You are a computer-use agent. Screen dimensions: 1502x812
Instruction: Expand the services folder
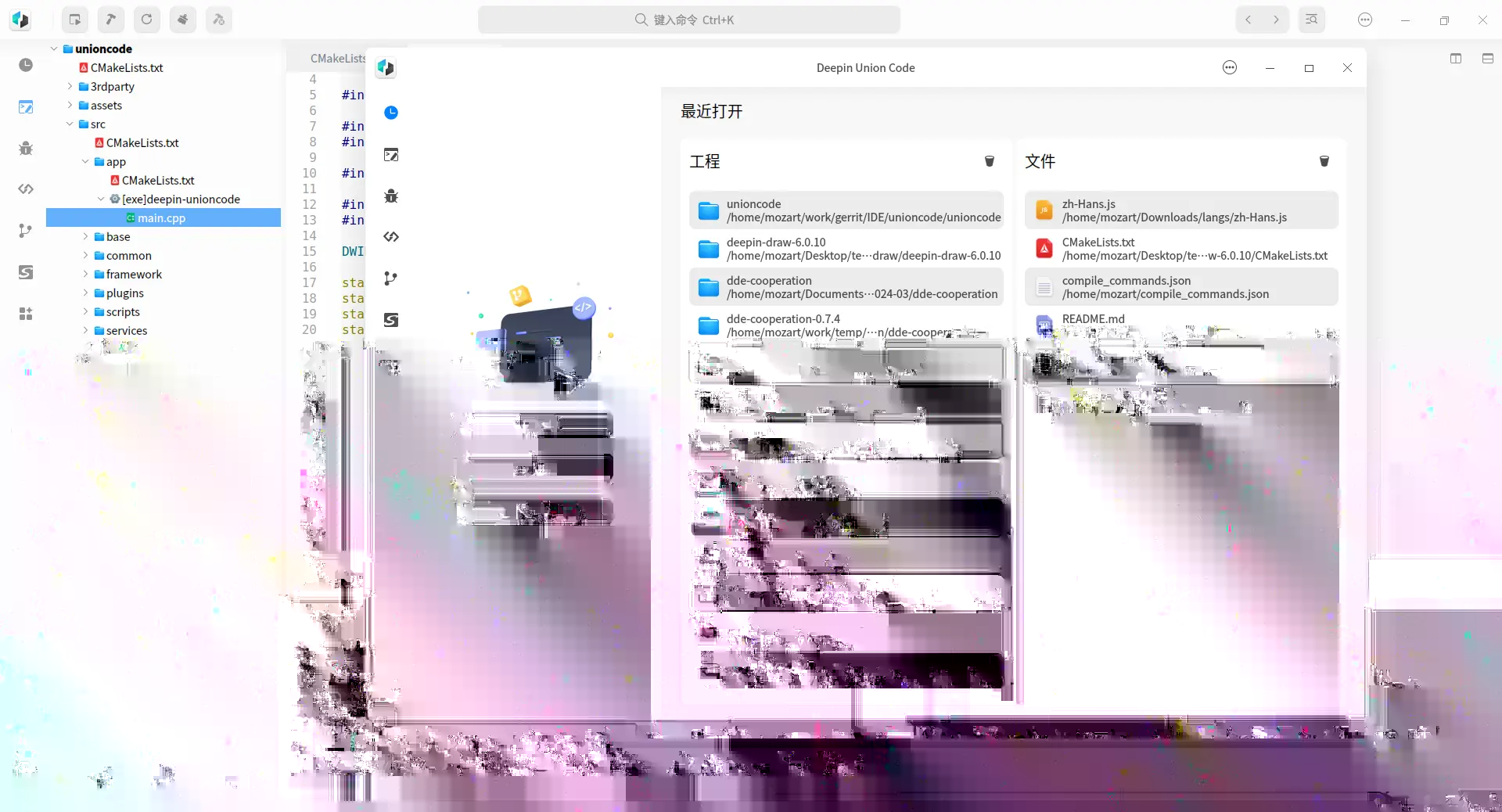(x=85, y=330)
